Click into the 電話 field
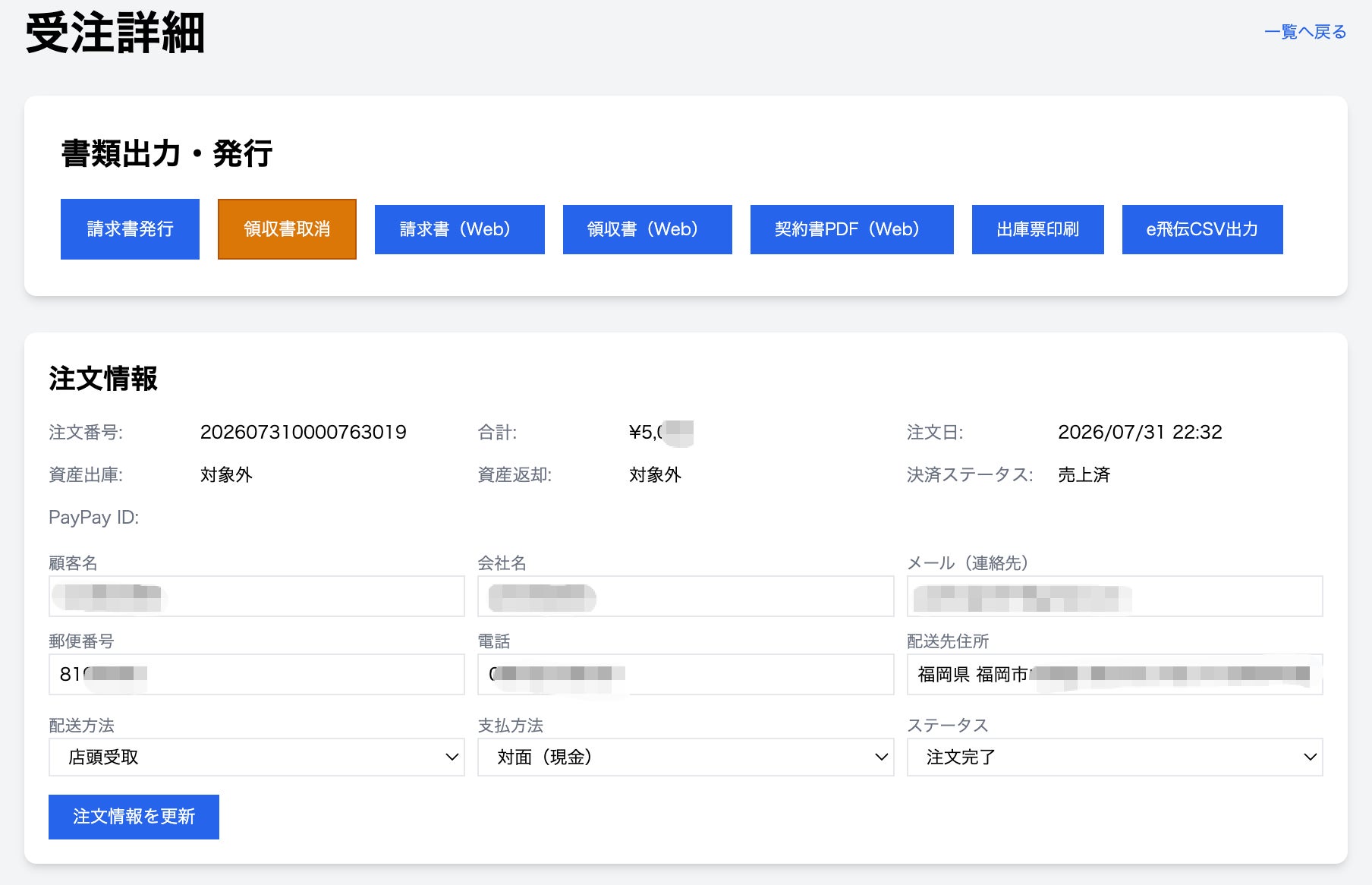 [686, 674]
